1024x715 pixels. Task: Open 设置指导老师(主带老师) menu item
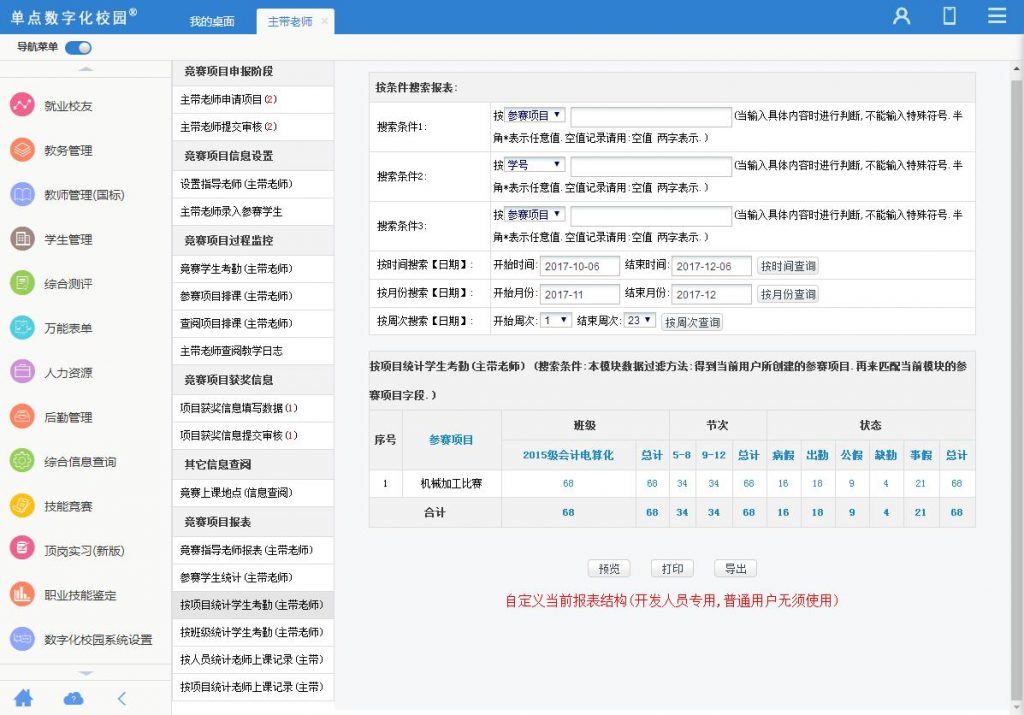point(253,184)
